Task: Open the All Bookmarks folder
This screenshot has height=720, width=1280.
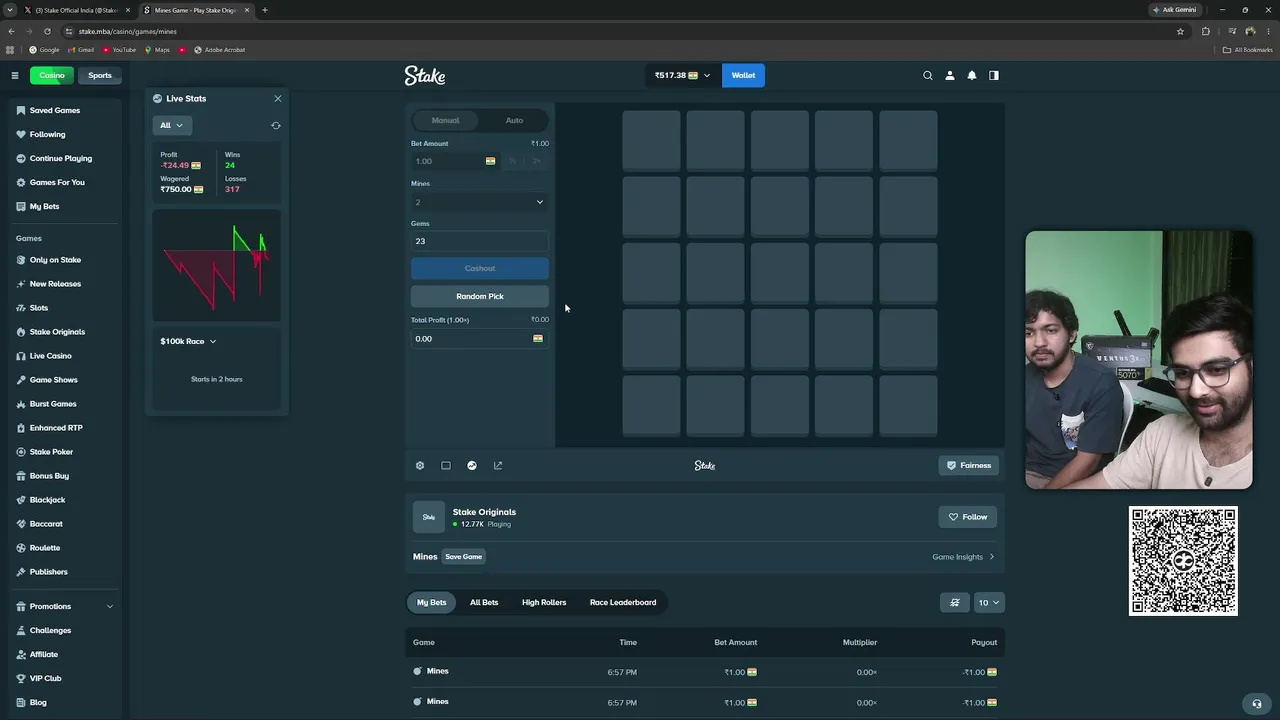Action: tap(1248, 50)
